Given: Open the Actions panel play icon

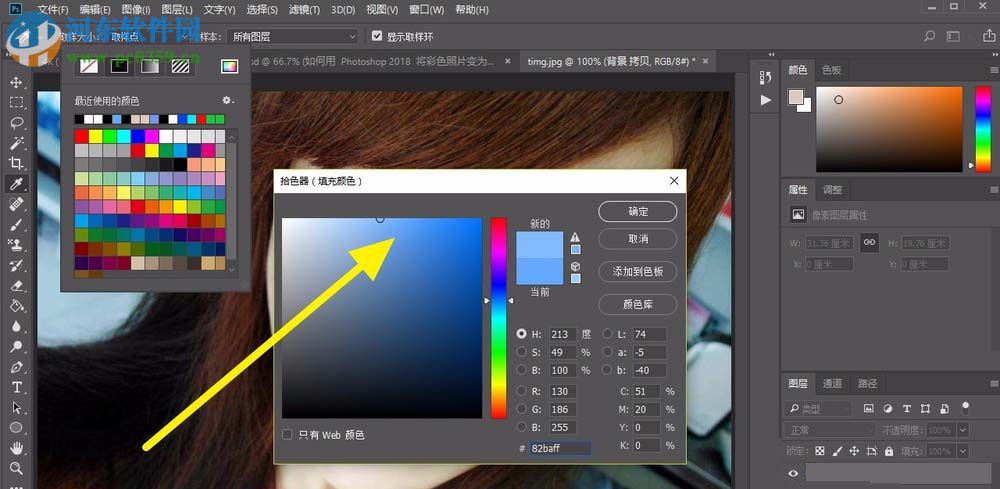Looking at the screenshot, I should (x=765, y=100).
